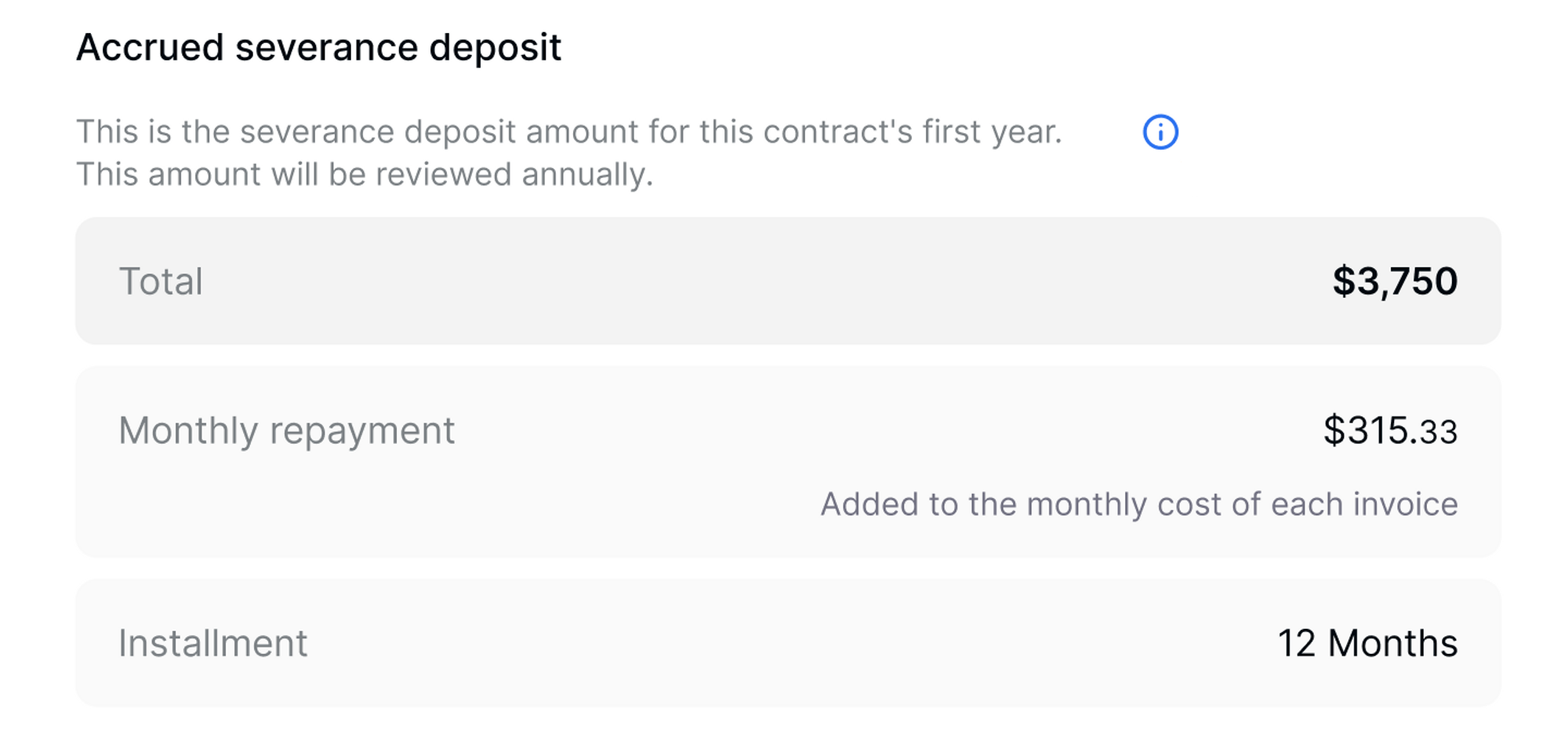Click the 12 Months installment value
1568x730 pixels.
(1367, 643)
